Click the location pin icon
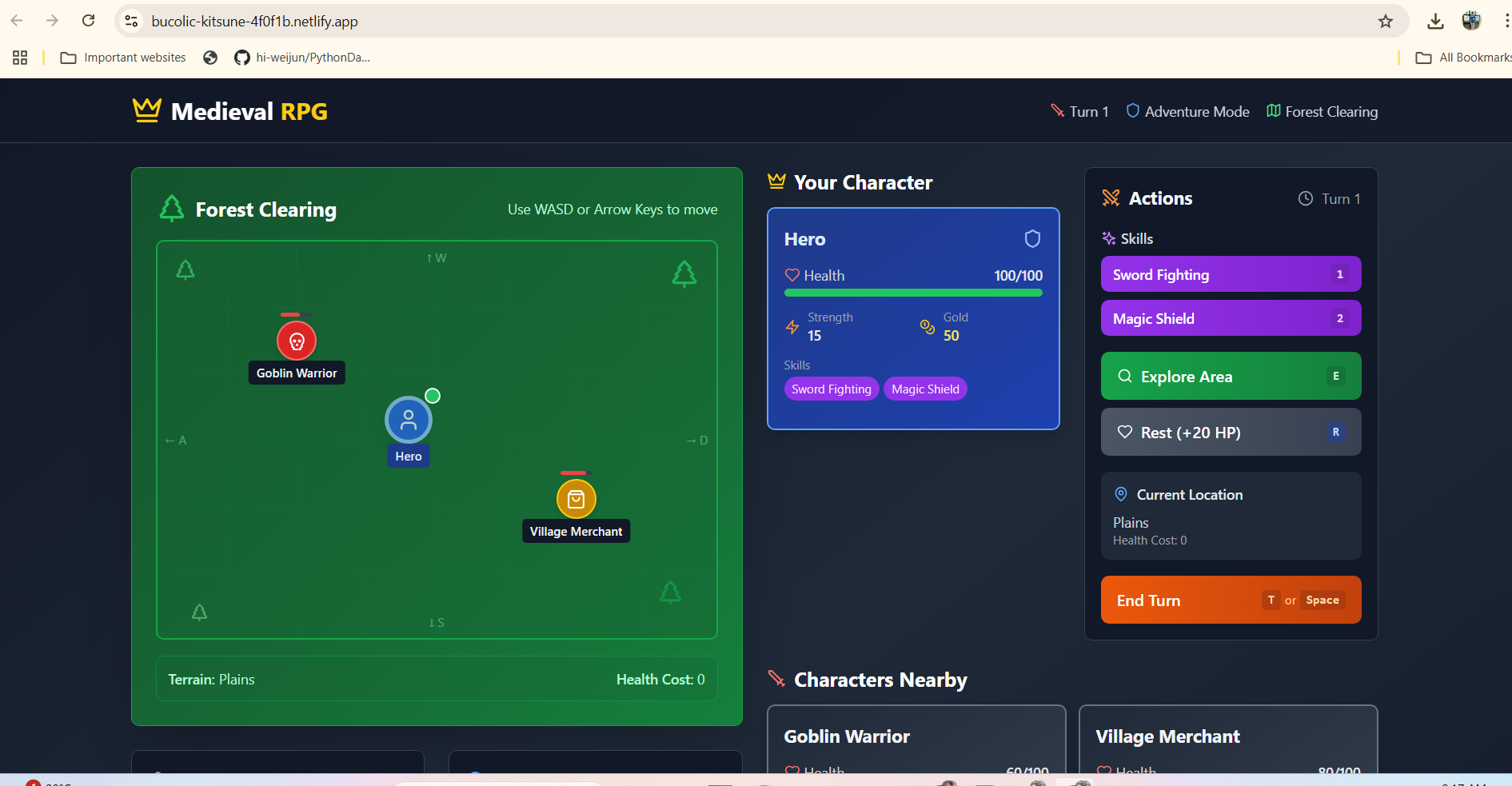This screenshot has width=1512, height=786. click(x=1121, y=494)
